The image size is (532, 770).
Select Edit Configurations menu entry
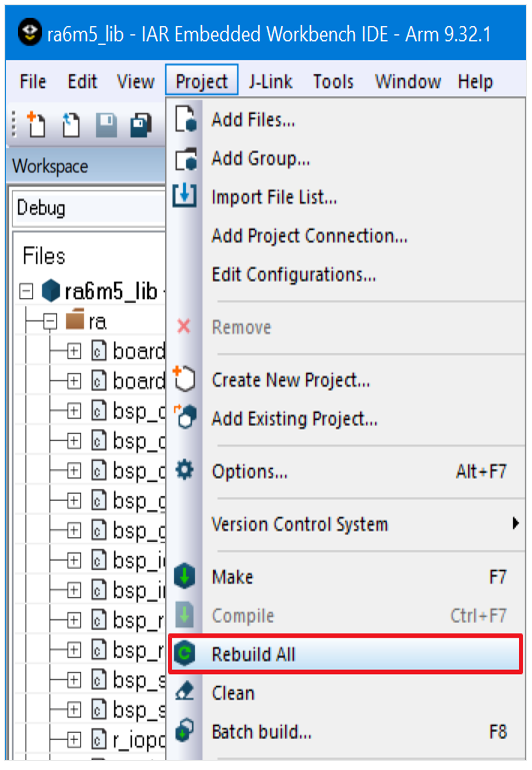pos(294,274)
